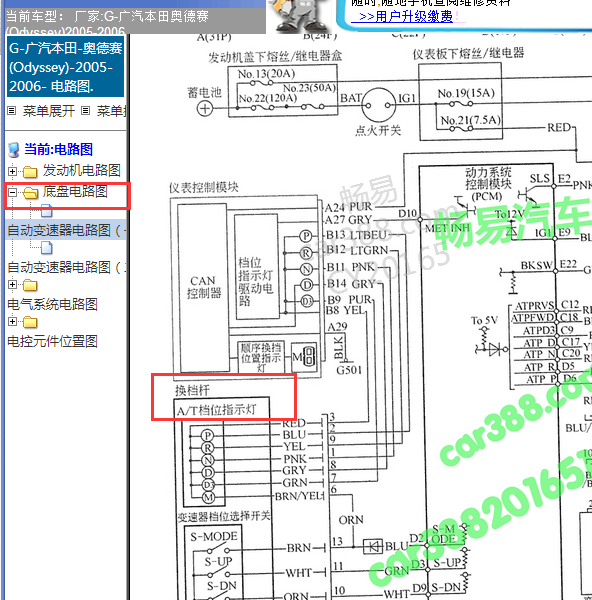Click the G501 ground label

pyautogui.click(x=349, y=370)
